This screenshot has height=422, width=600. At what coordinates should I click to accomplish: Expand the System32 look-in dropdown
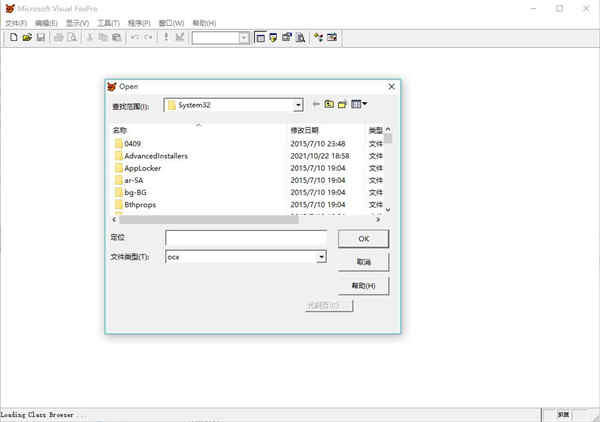[x=298, y=105]
